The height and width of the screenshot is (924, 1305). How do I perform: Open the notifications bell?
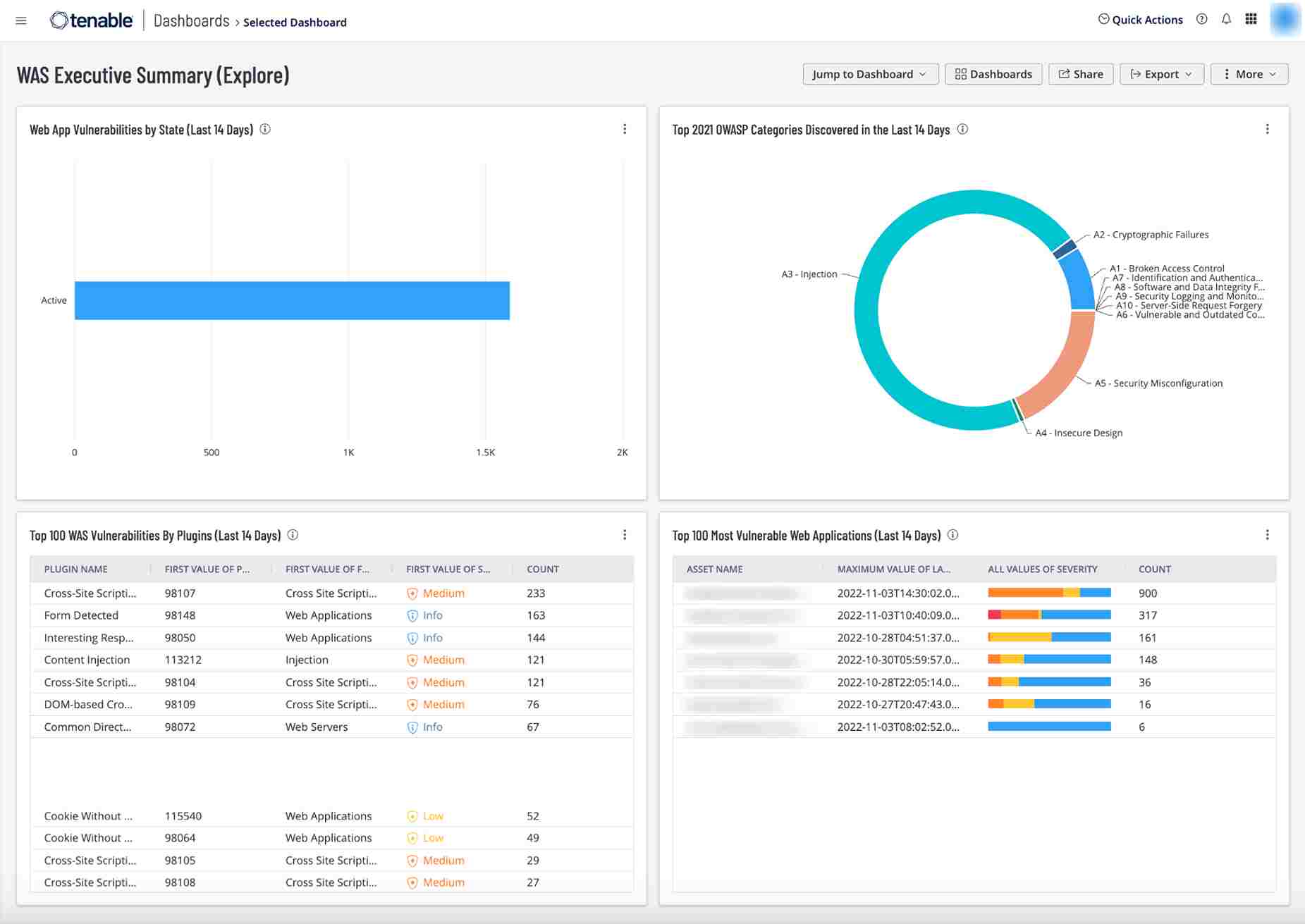coord(1227,19)
